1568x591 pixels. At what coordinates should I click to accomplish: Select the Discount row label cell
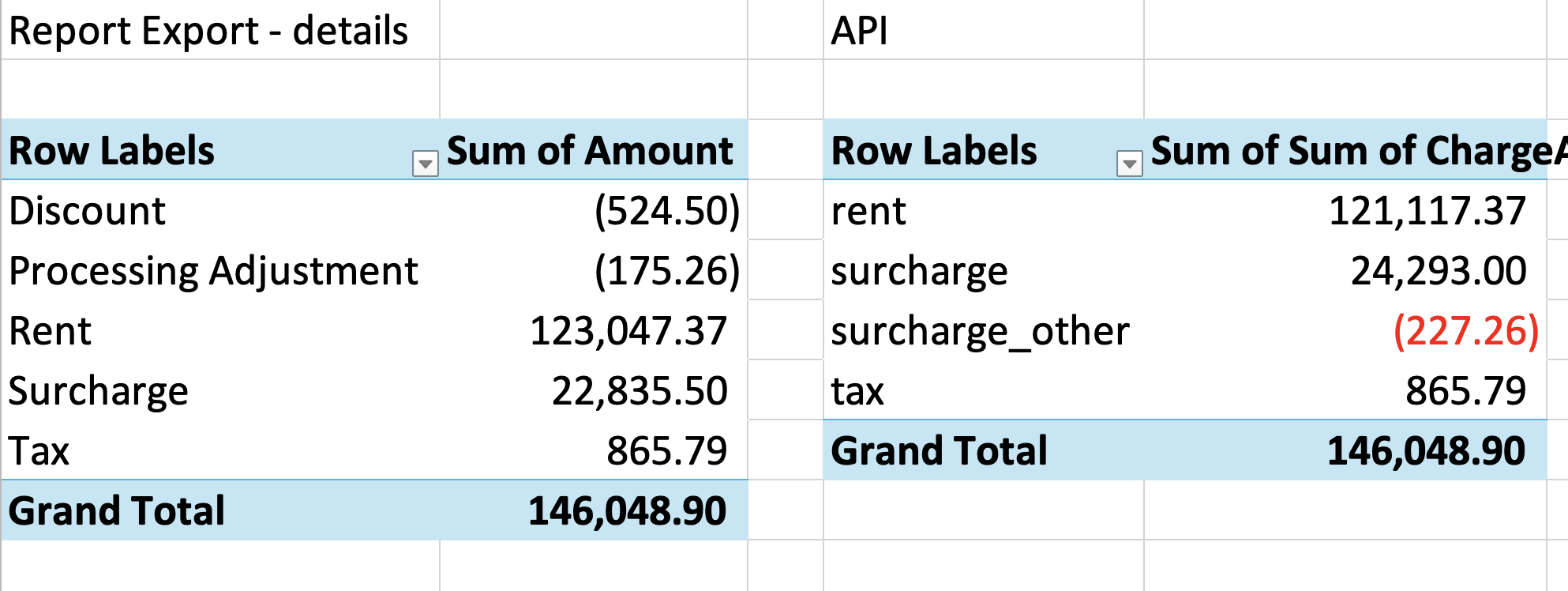(87, 211)
